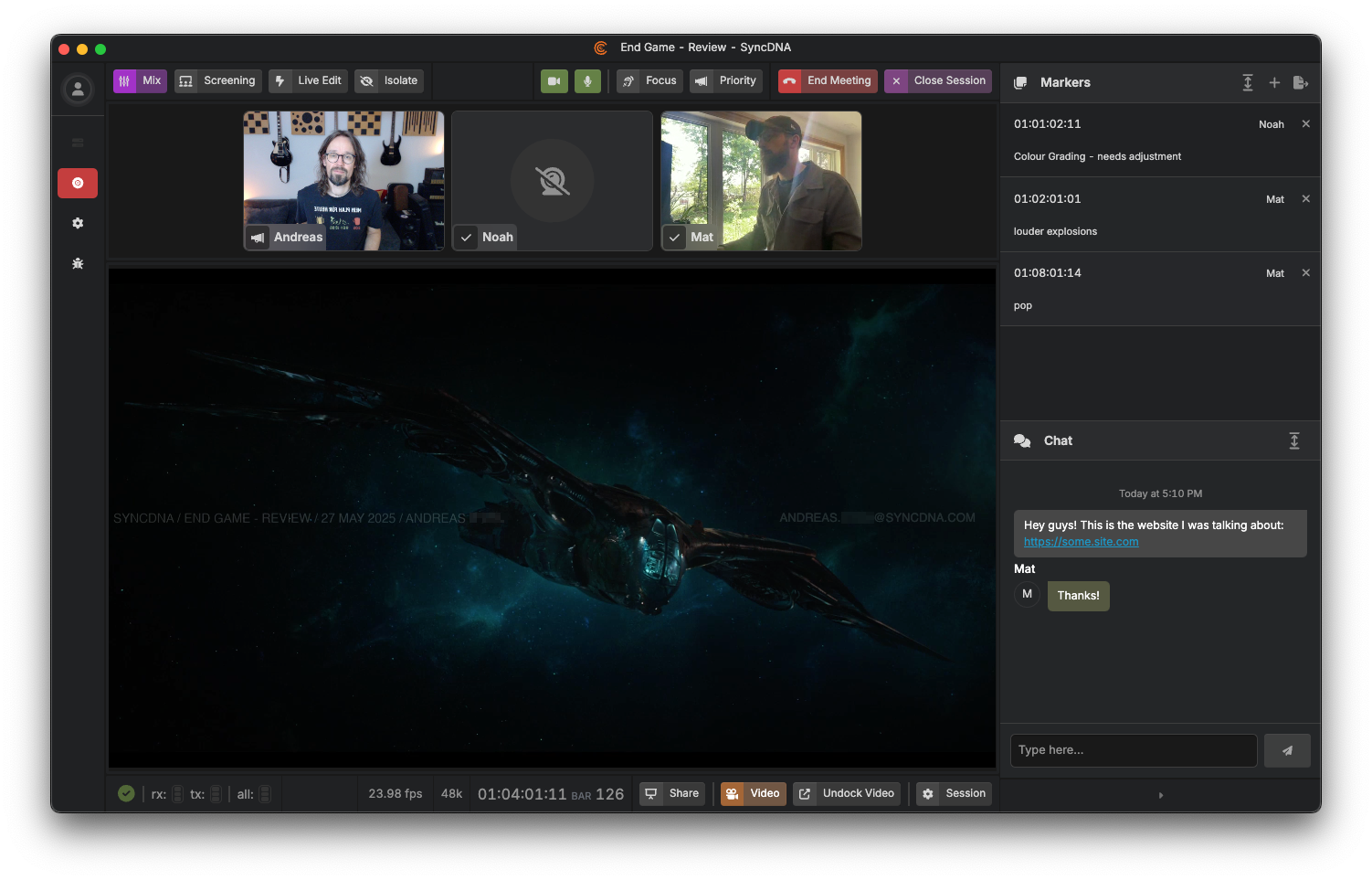Open the https://some.site.com link
Image resolution: width=1372 pixels, height=880 pixels.
pyautogui.click(x=1081, y=542)
